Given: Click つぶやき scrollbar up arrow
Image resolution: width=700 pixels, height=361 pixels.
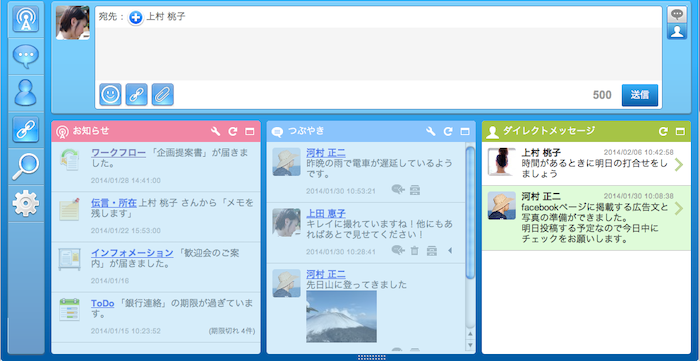Looking at the screenshot, I should 470,334.
